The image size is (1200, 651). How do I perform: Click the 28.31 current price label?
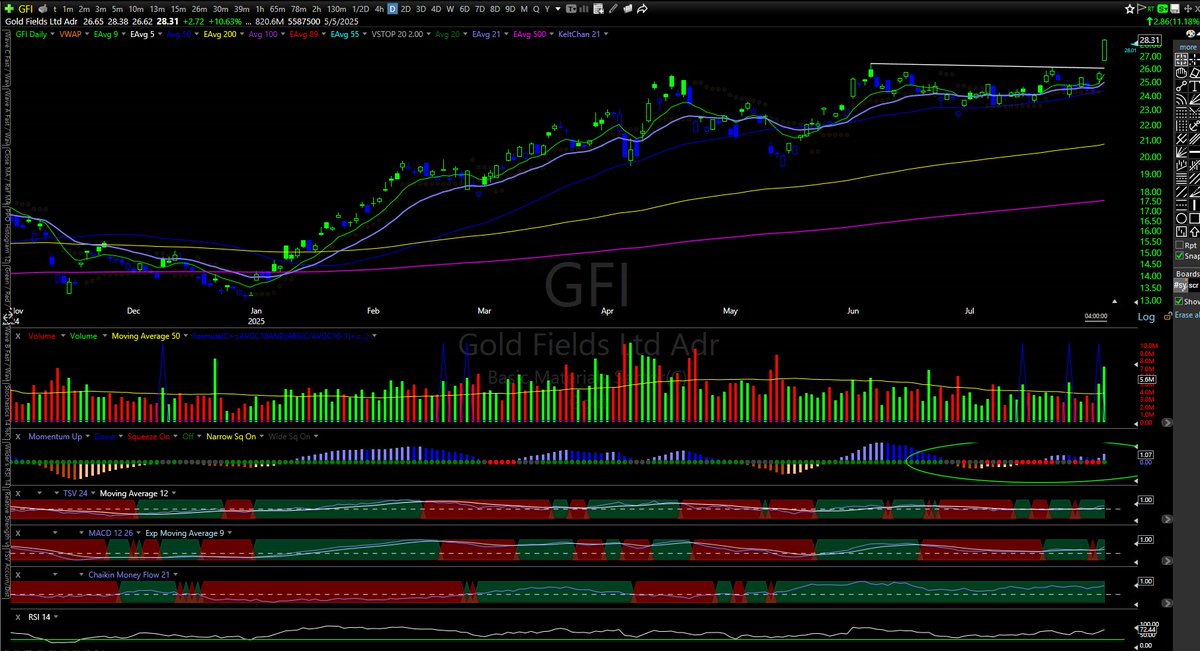pyautogui.click(x=1150, y=40)
